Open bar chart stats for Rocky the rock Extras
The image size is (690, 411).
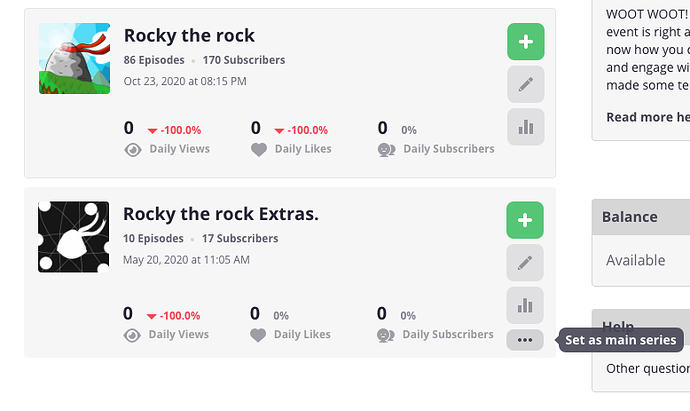(526, 306)
